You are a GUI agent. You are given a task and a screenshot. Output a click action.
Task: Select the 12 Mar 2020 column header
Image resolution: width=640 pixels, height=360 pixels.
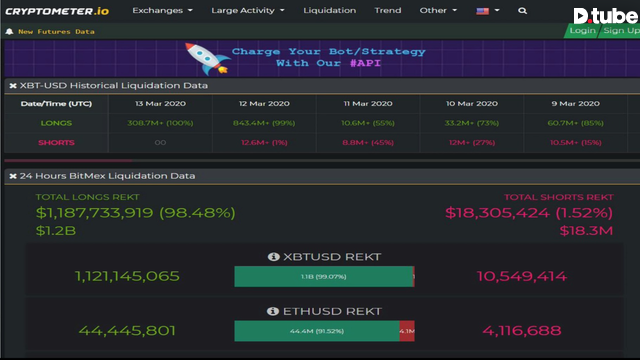click(264, 104)
